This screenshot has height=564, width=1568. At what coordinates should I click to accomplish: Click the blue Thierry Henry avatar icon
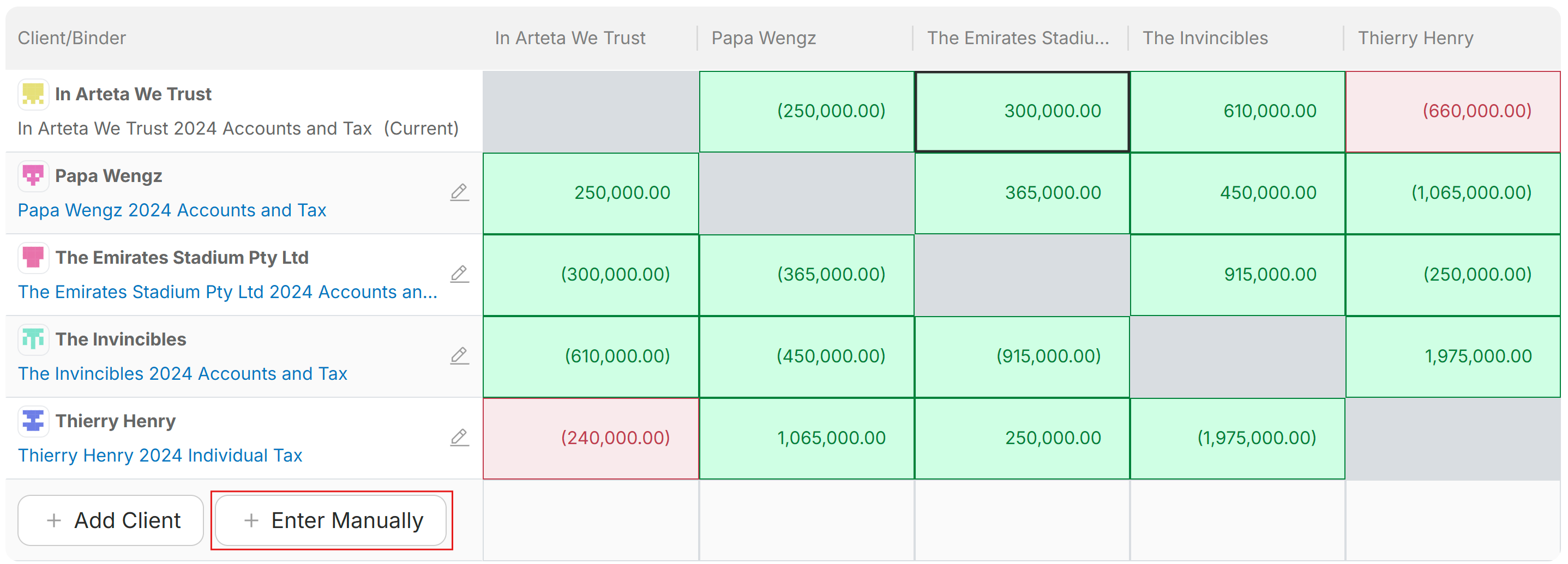point(33,421)
